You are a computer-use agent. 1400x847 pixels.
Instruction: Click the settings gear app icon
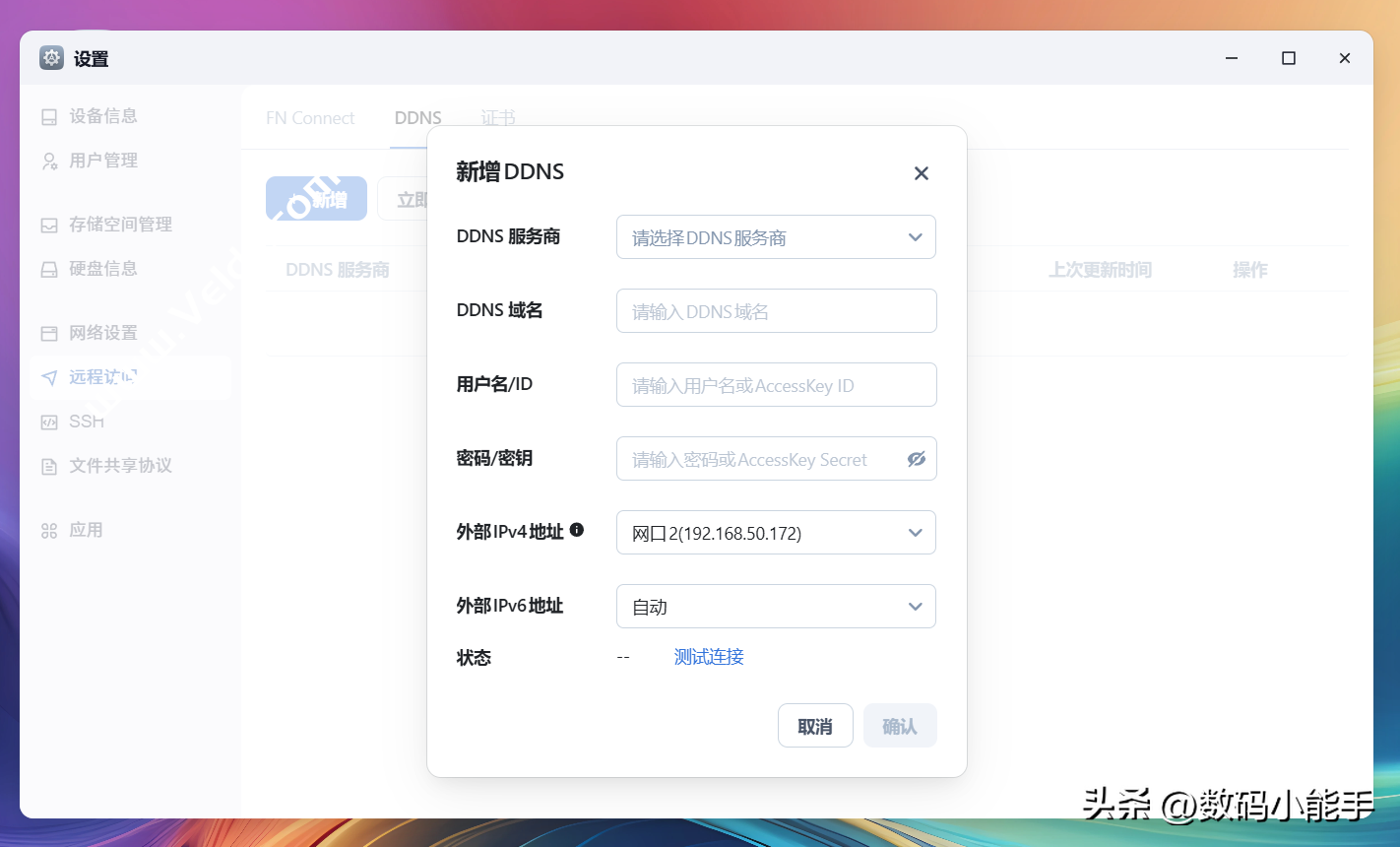point(51,58)
